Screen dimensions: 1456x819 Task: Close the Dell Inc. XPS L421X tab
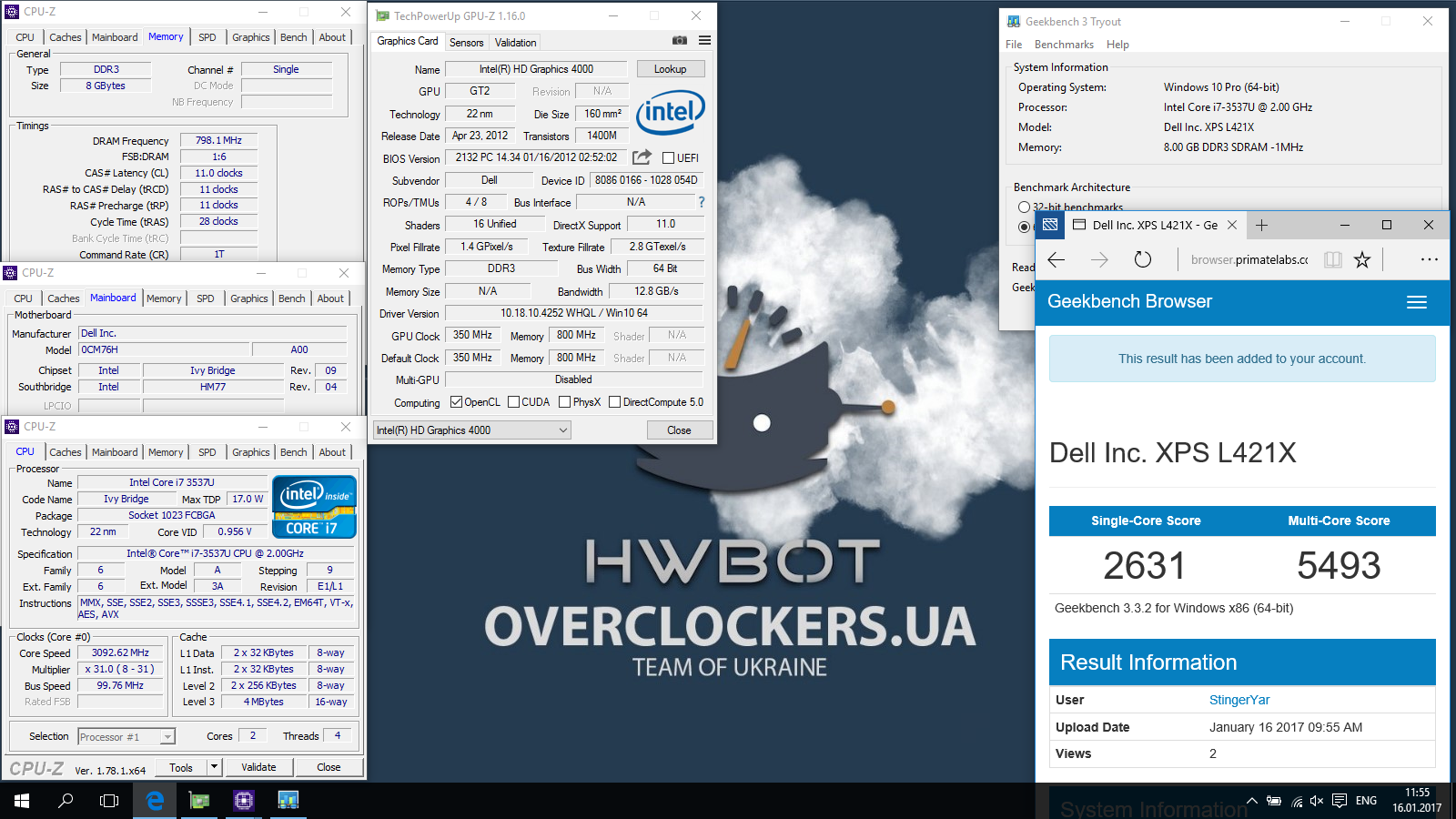coord(1232,225)
